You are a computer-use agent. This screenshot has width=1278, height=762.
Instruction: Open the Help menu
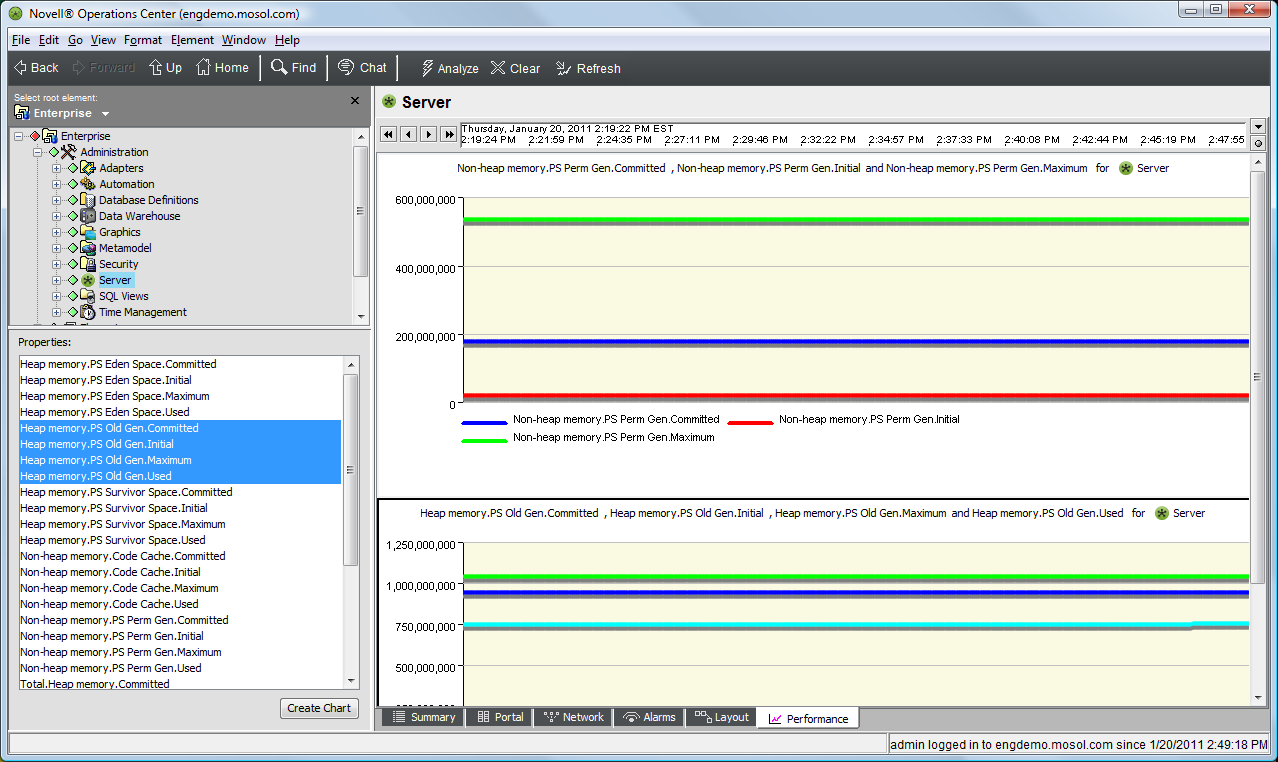tap(287, 40)
